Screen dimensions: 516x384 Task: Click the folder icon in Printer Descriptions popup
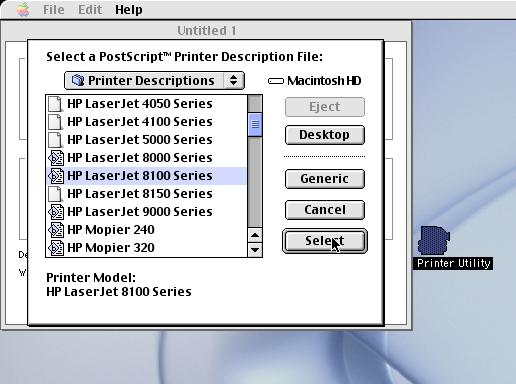click(78, 80)
